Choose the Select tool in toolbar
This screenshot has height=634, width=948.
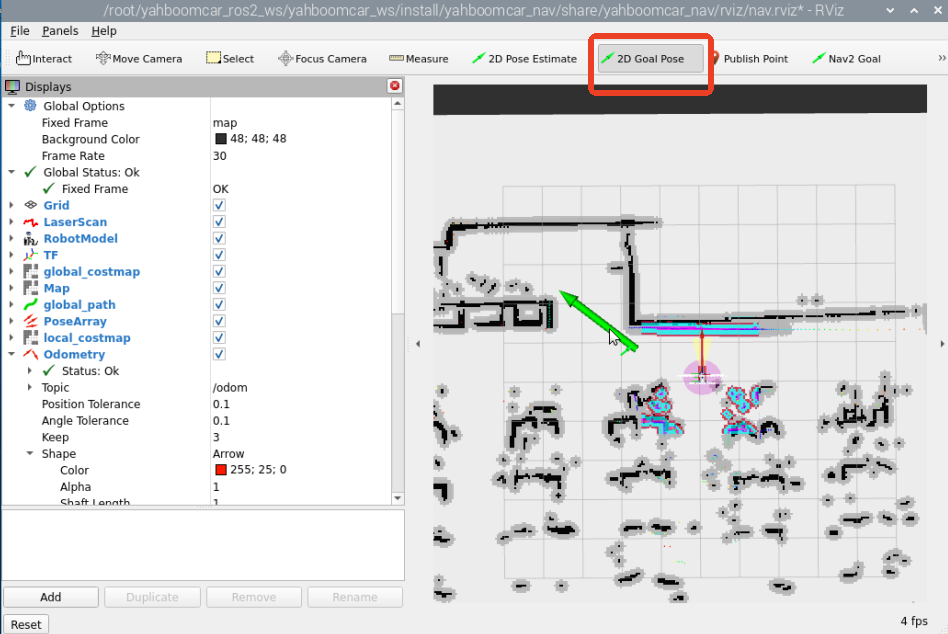point(230,59)
